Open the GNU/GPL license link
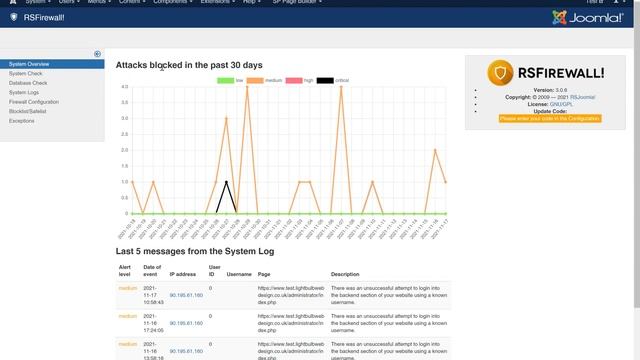 click(561, 104)
